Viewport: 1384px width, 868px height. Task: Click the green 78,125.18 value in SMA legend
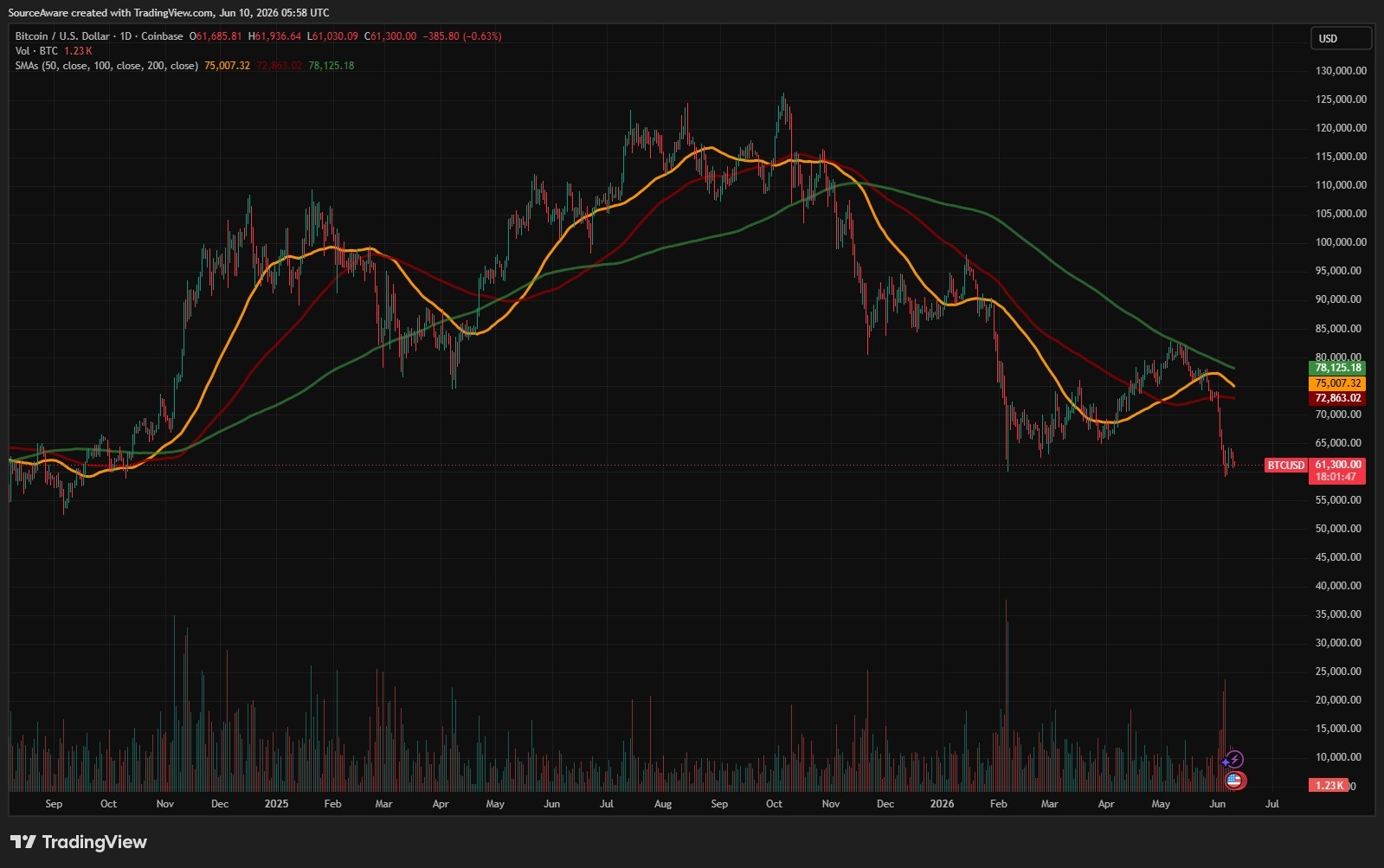[x=331, y=66]
